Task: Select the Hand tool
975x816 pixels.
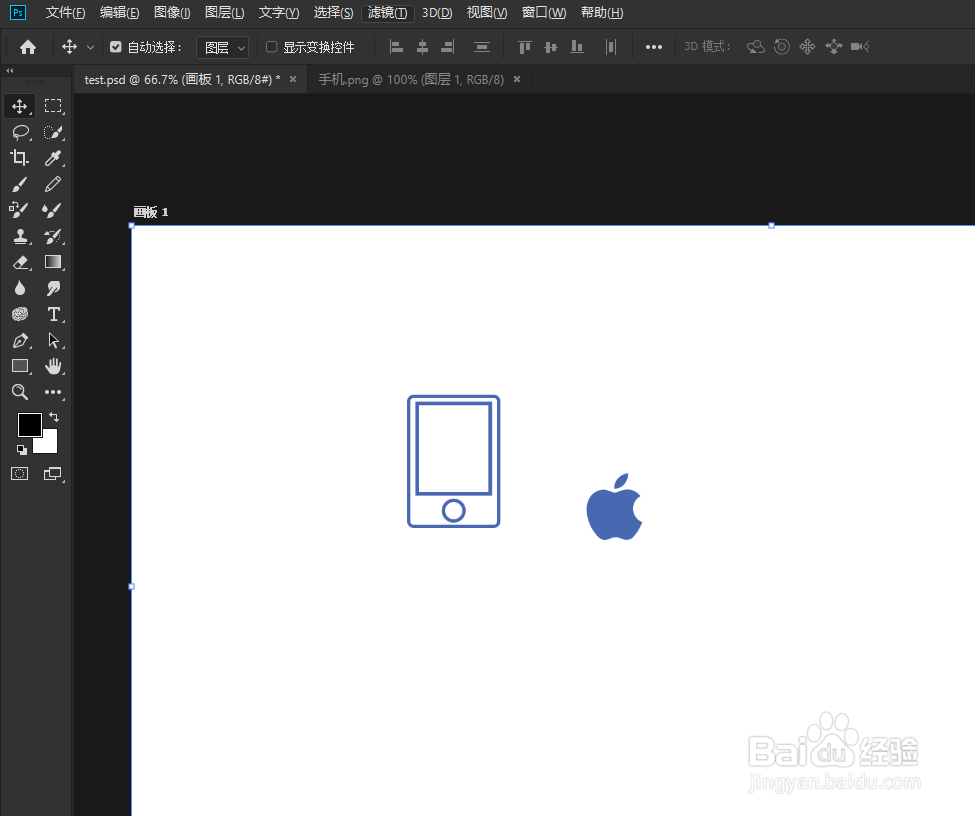Action: (x=53, y=366)
